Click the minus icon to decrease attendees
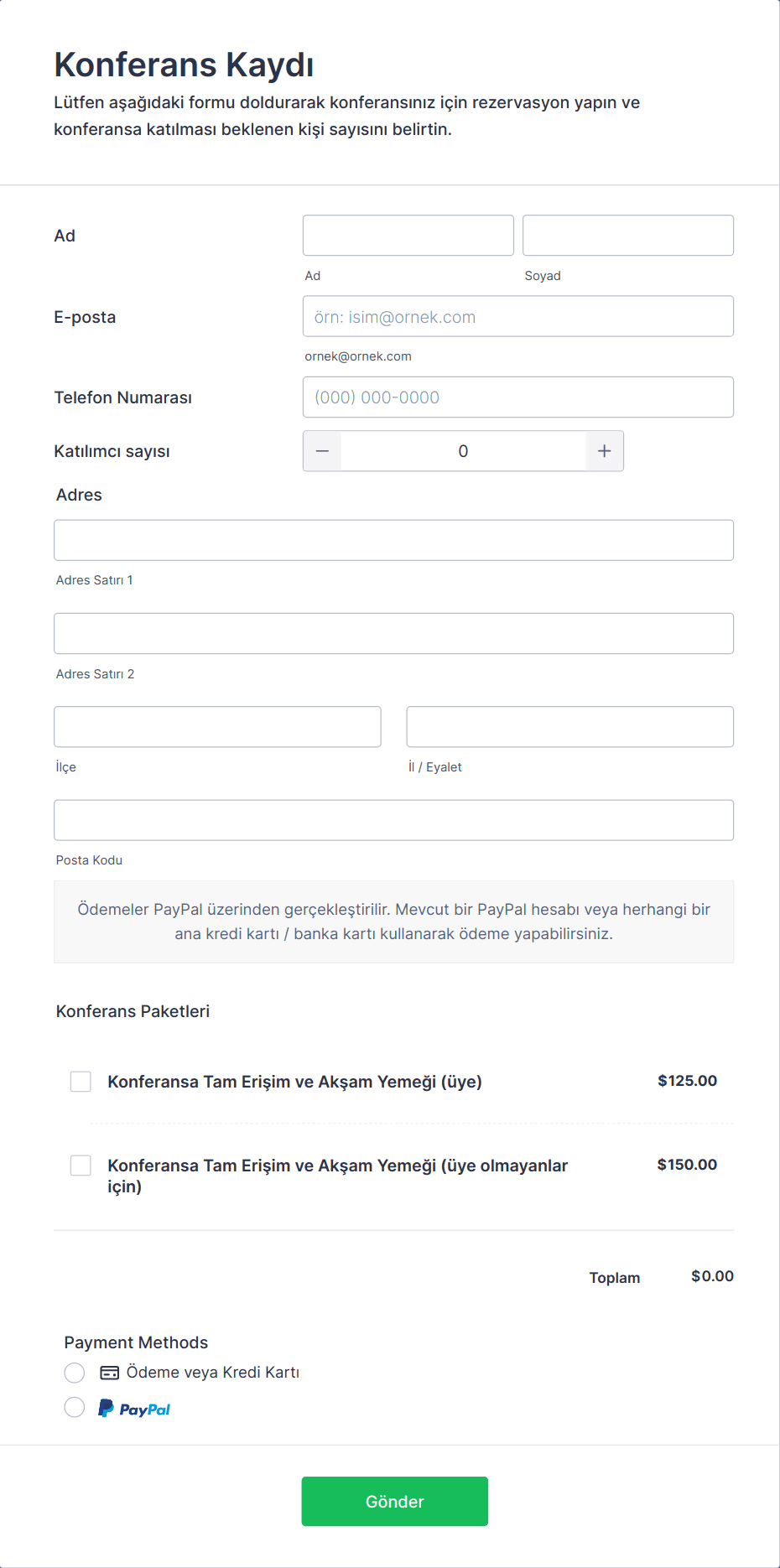The height and width of the screenshot is (1568, 780). click(x=322, y=451)
